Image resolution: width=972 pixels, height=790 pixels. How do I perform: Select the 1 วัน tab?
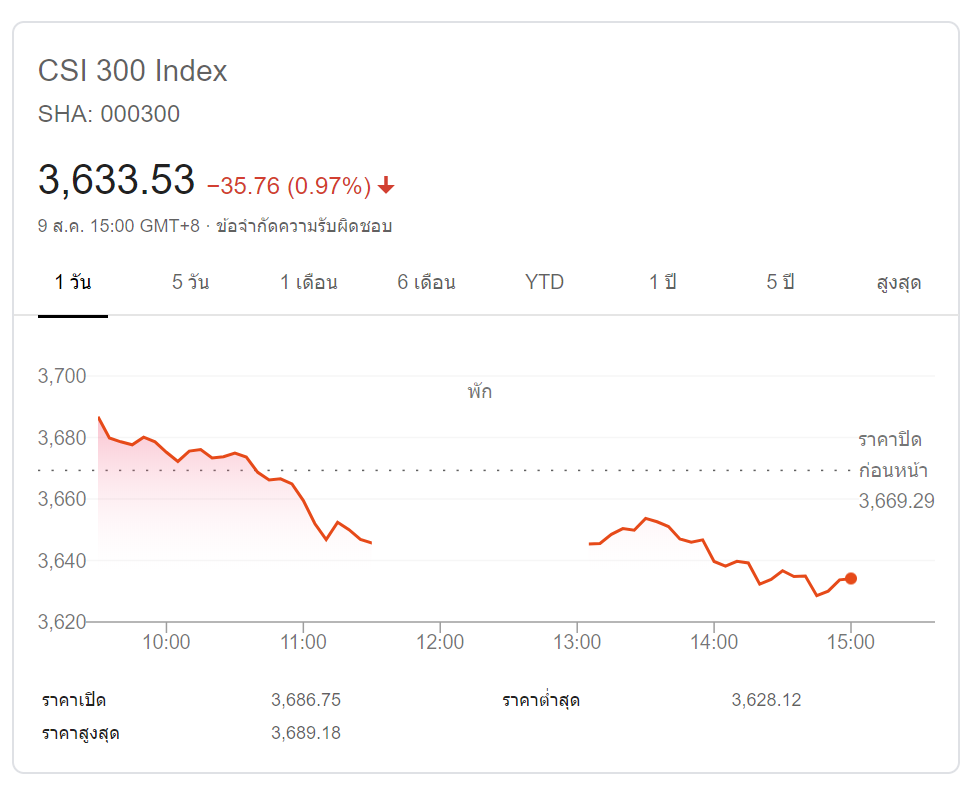pyautogui.click(x=73, y=282)
